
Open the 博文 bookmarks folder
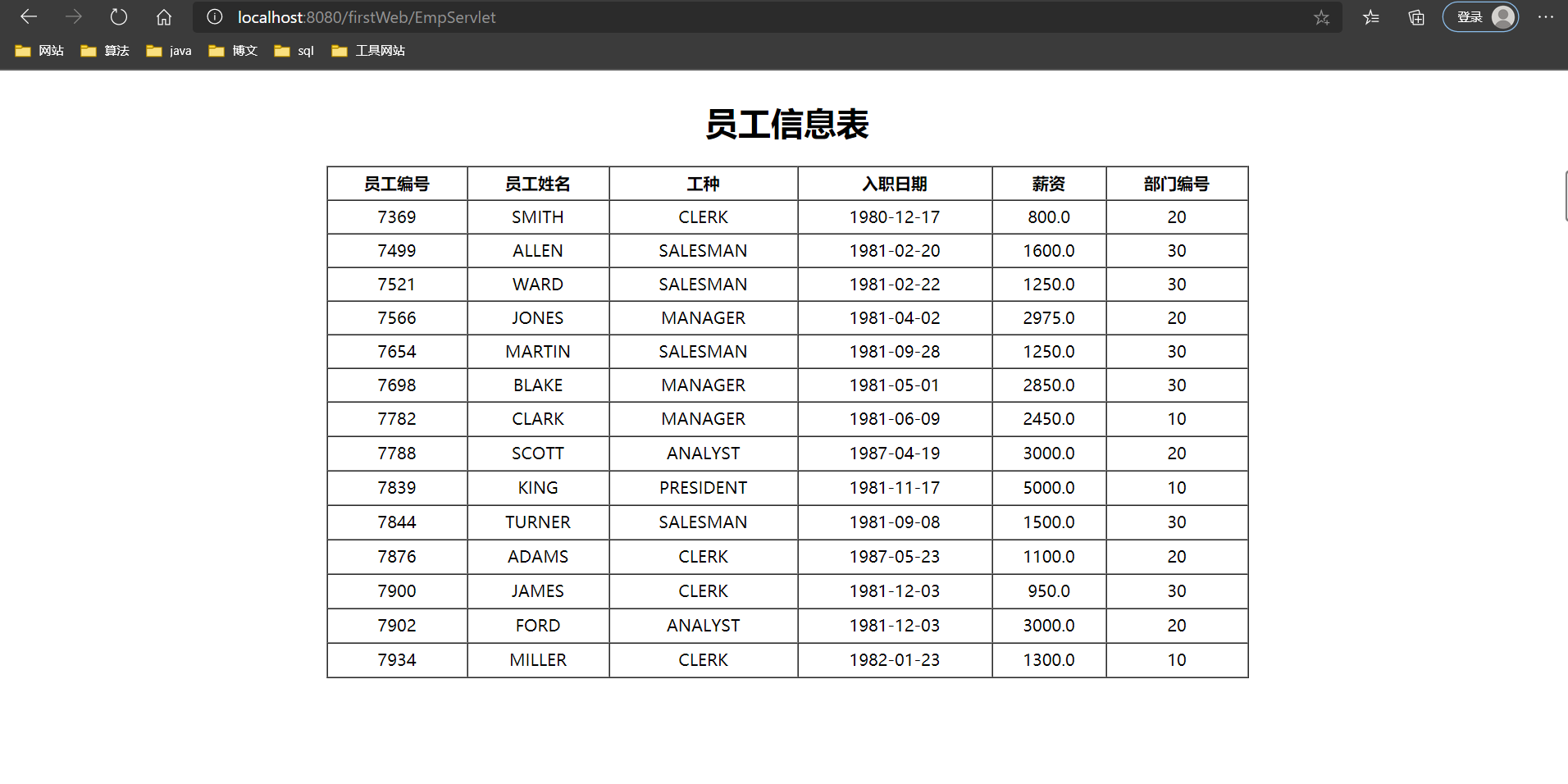click(x=233, y=51)
